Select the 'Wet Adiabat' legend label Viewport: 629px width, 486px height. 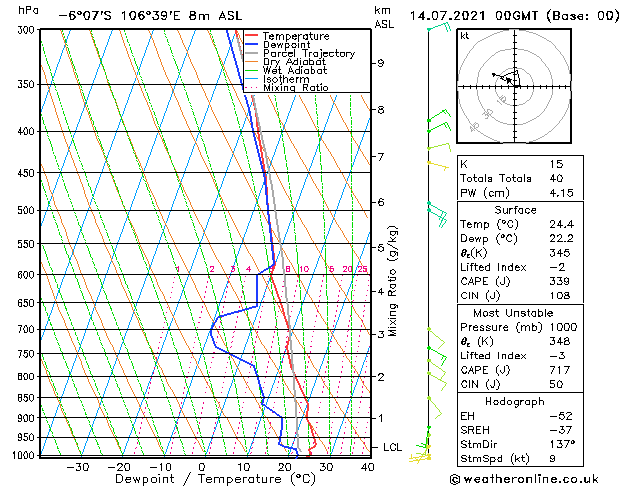pyautogui.click(x=295, y=71)
